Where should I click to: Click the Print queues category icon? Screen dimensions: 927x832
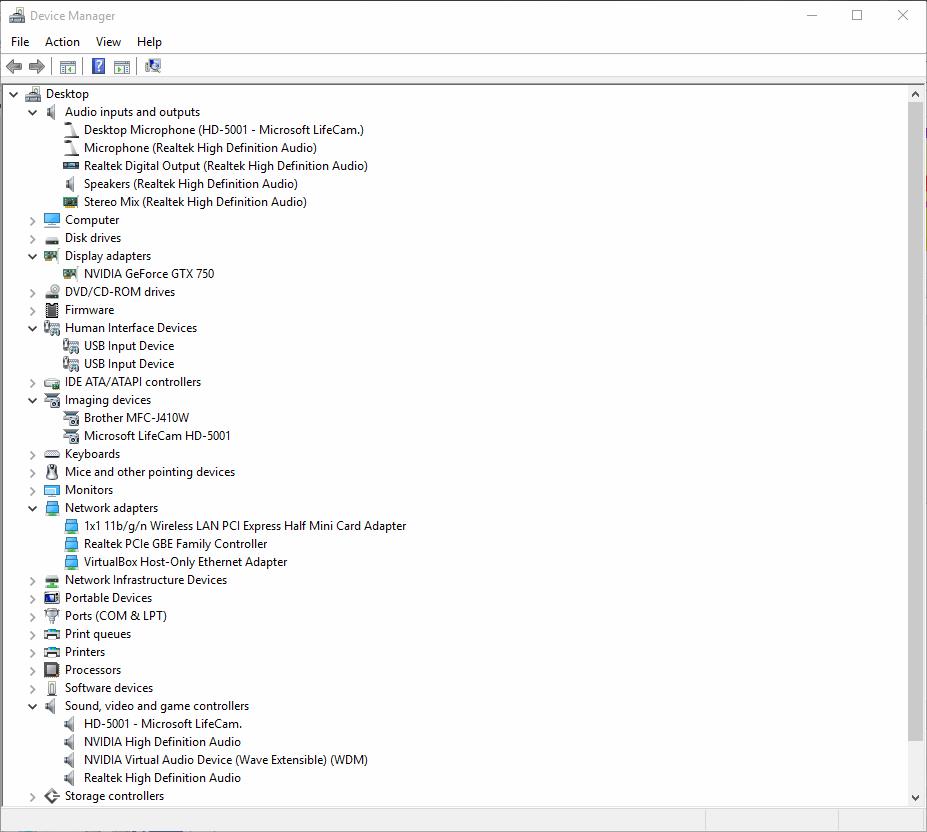(x=52, y=634)
